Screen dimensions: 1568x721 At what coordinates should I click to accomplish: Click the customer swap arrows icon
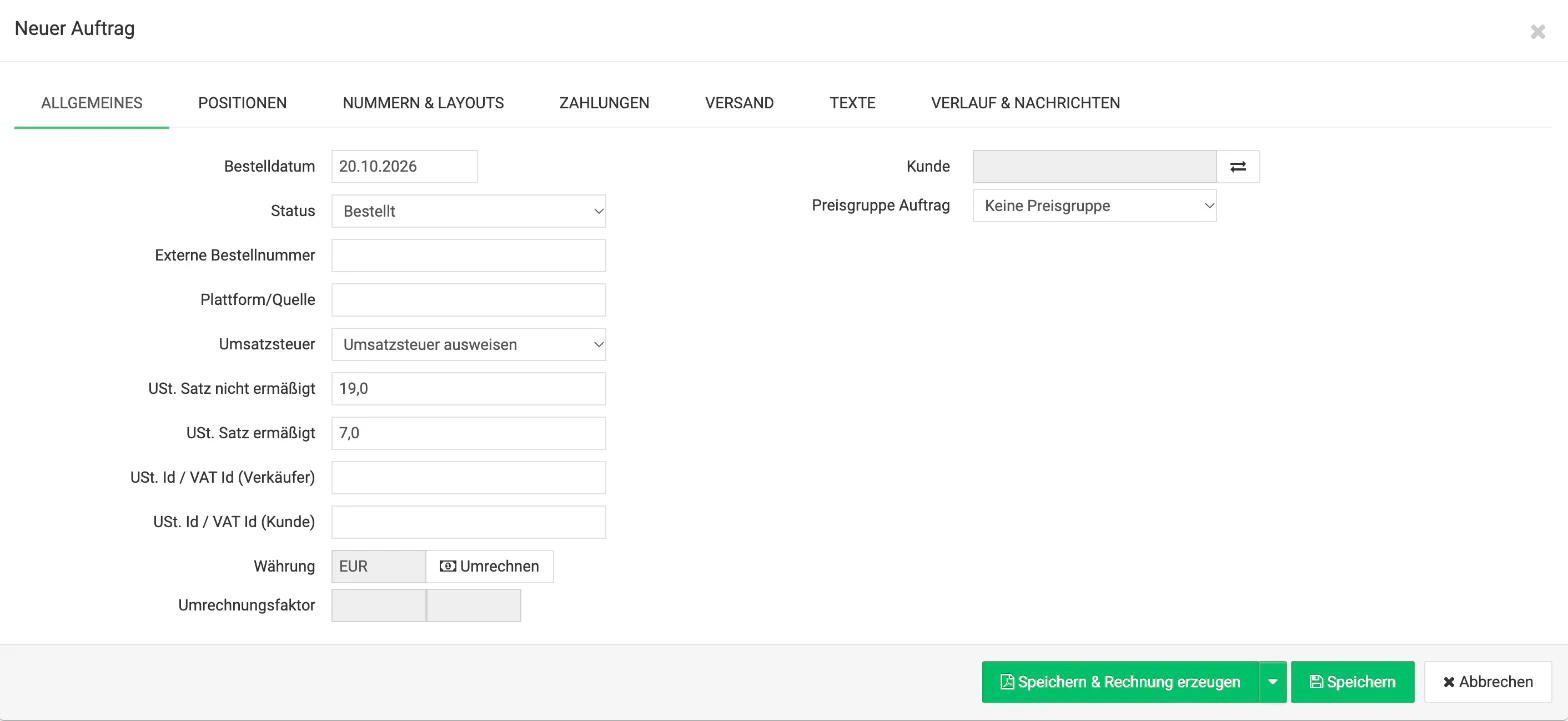pos(1238,167)
